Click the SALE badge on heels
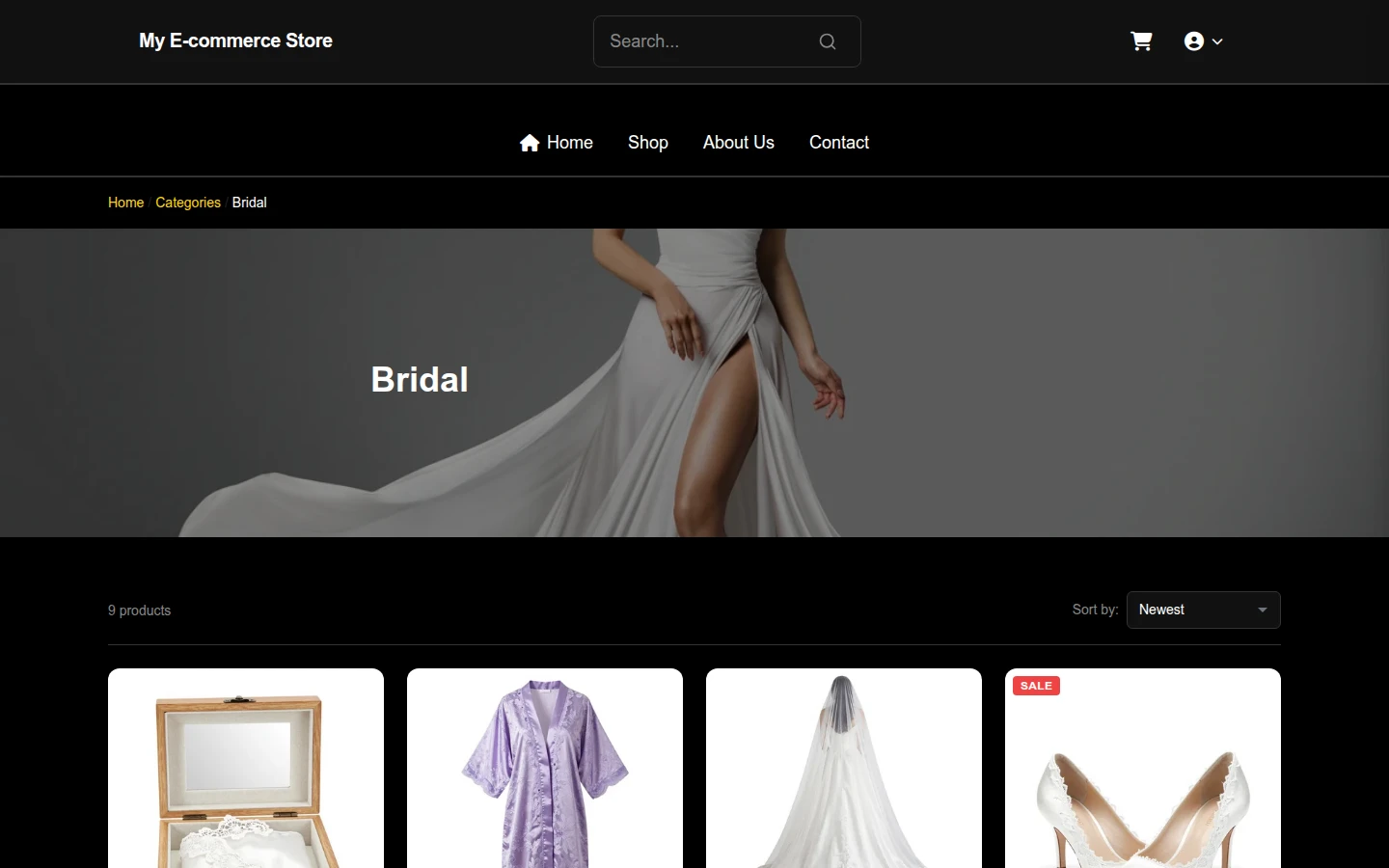The width and height of the screenshot is (1389, 868). [x=1036, y=686]
